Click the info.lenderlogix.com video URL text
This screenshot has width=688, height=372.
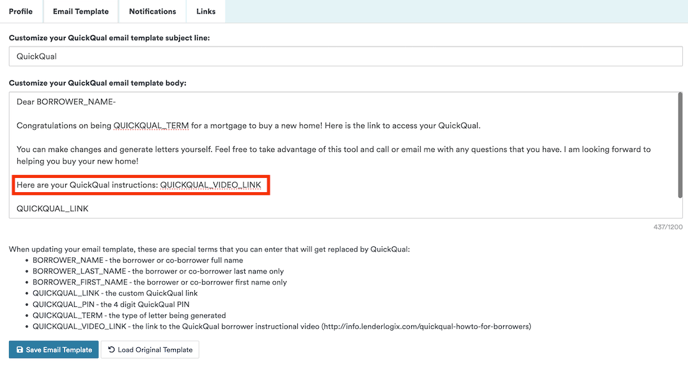coord(426,326)
